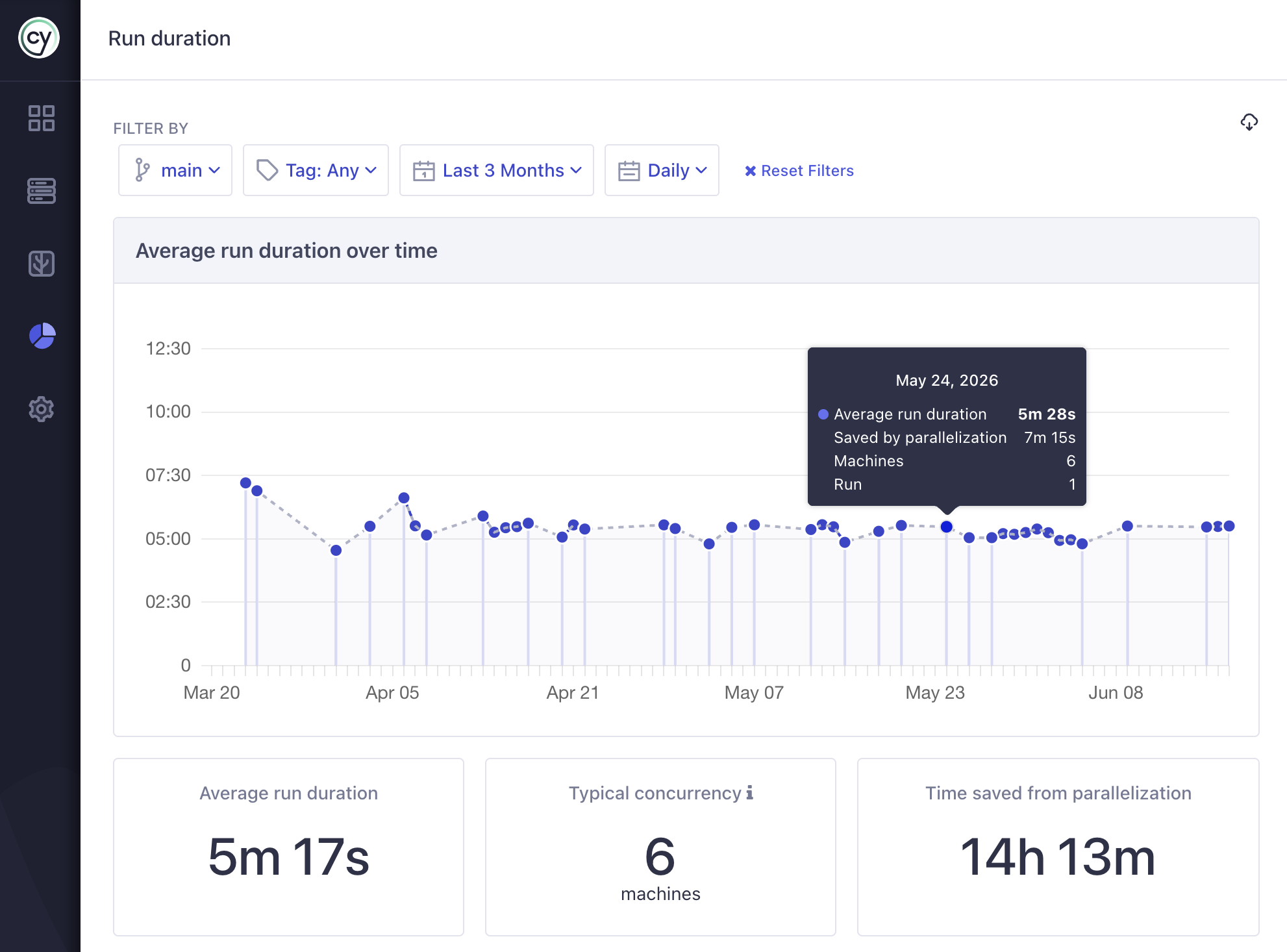The image size is (1287, 952).
Task: Select the highlighted May 24 data point
Action: point(947,527)
